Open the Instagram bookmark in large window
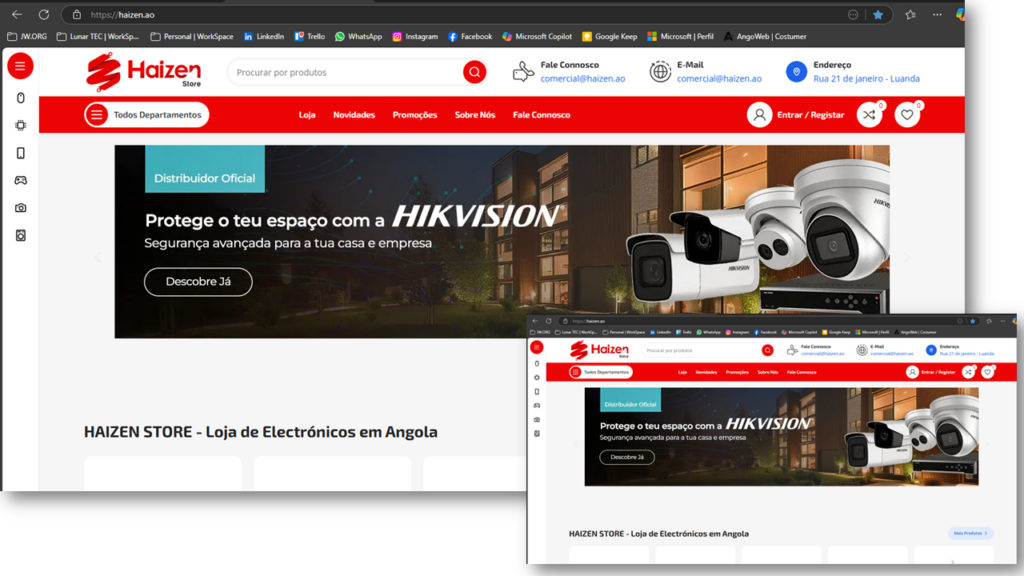The width and height of the screenshot is (1024, 576). (415, 37)
